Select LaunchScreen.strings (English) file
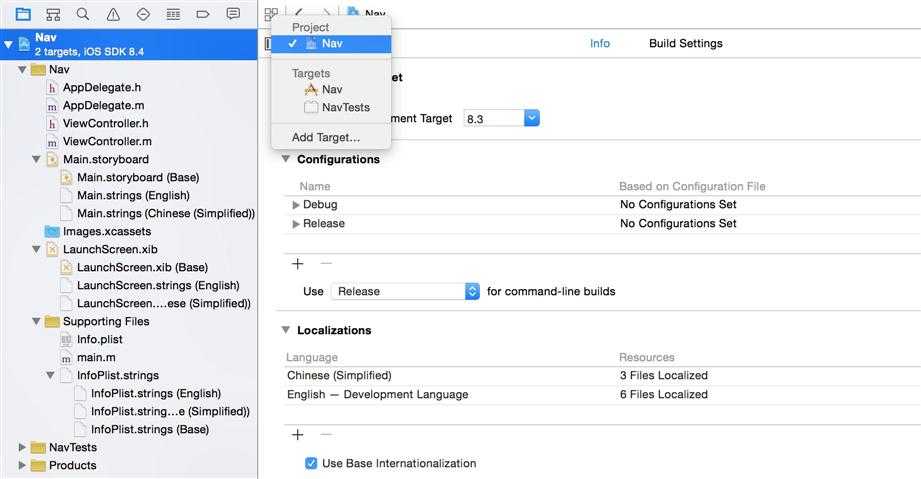 tap(158, 286)
